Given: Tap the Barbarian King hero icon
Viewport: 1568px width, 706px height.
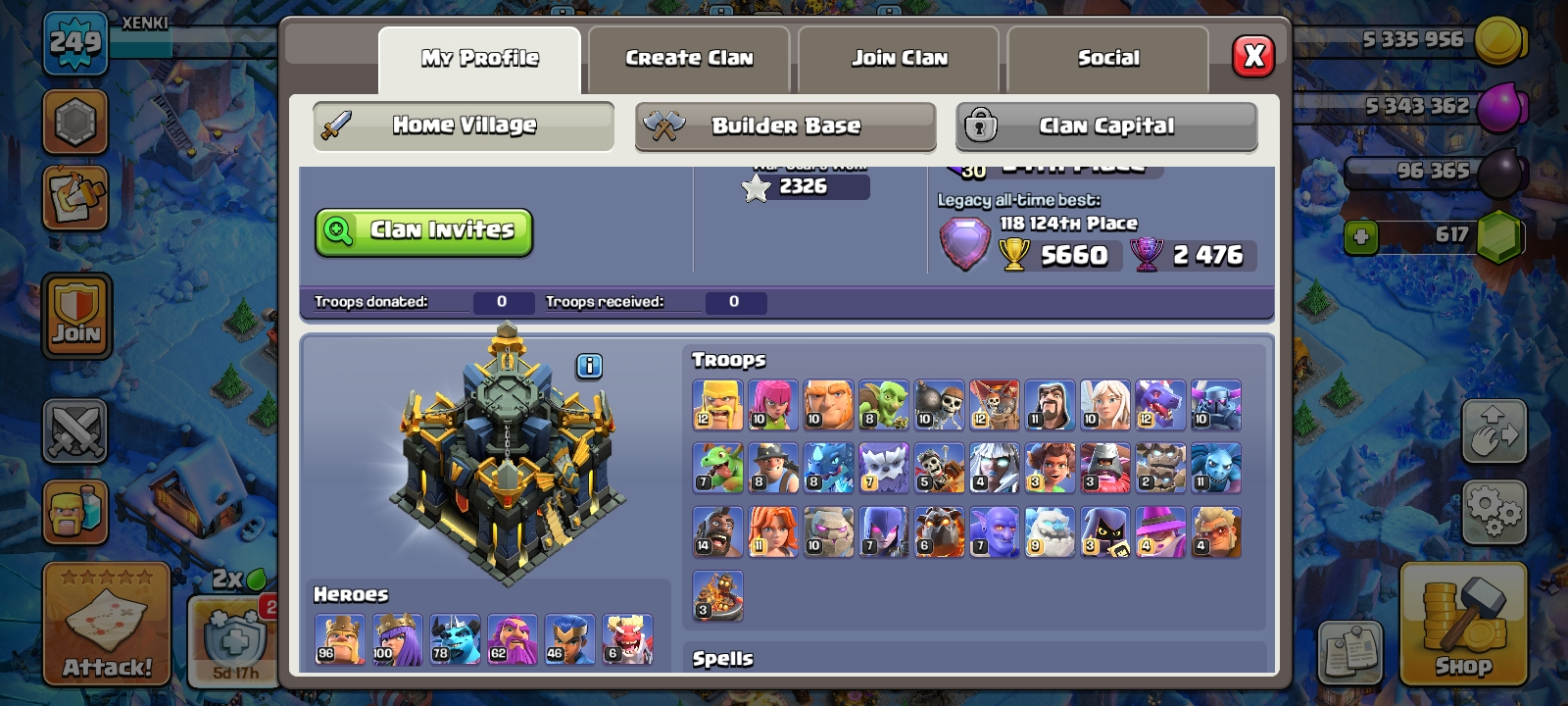Looking at the screenshot, I should coord(340,639).
